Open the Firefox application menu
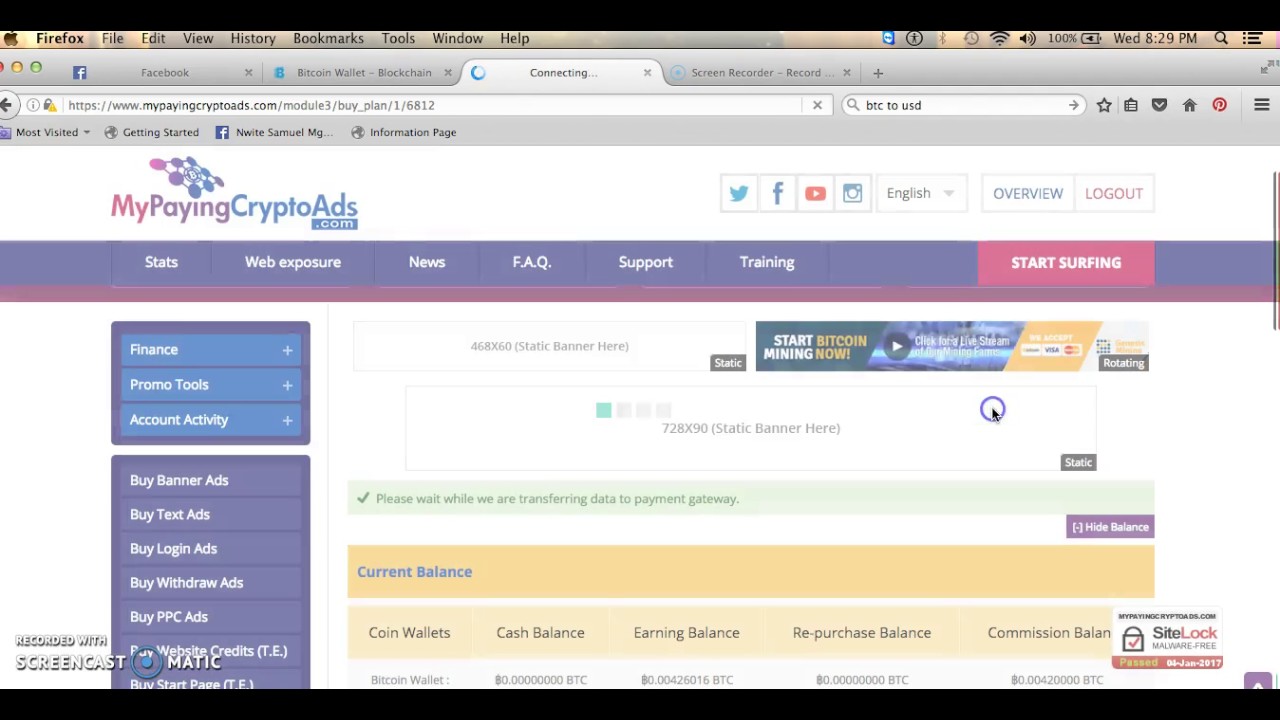The width and height of the screenshot is (1280, 720). pyautogui.click(x=60, y=38)
